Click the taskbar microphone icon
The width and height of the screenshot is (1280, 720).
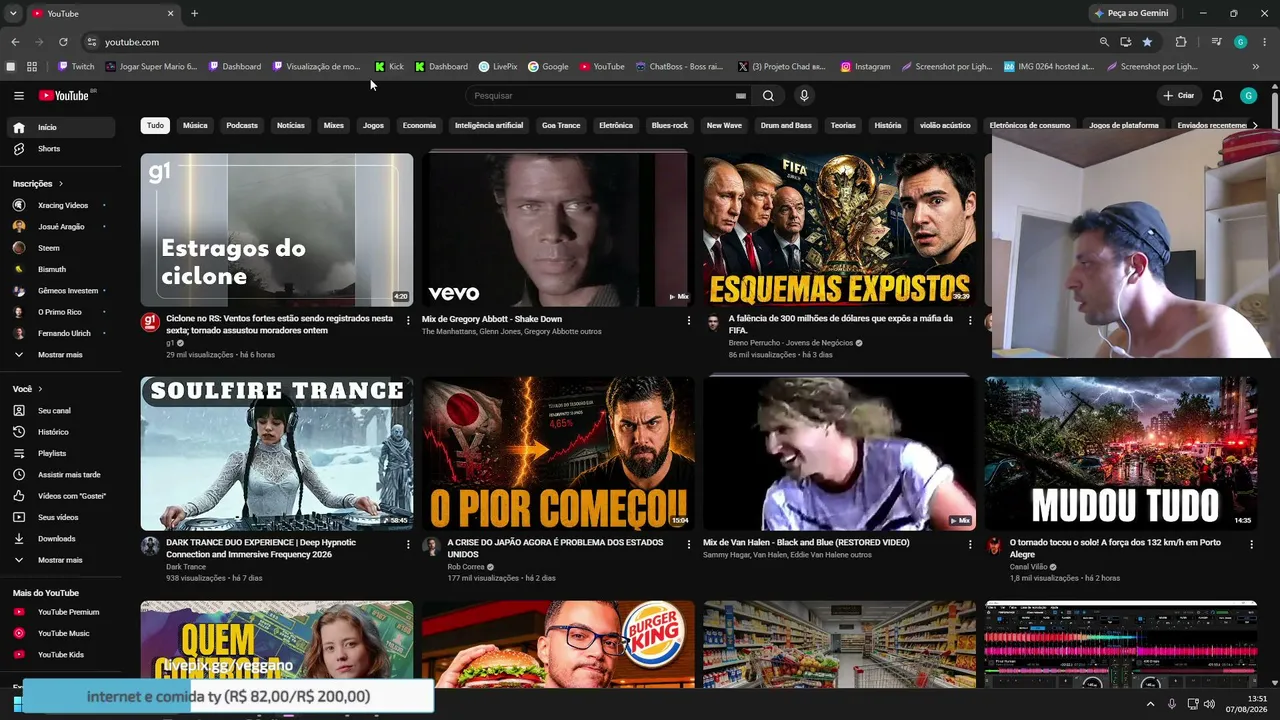tap(1172, 705)
